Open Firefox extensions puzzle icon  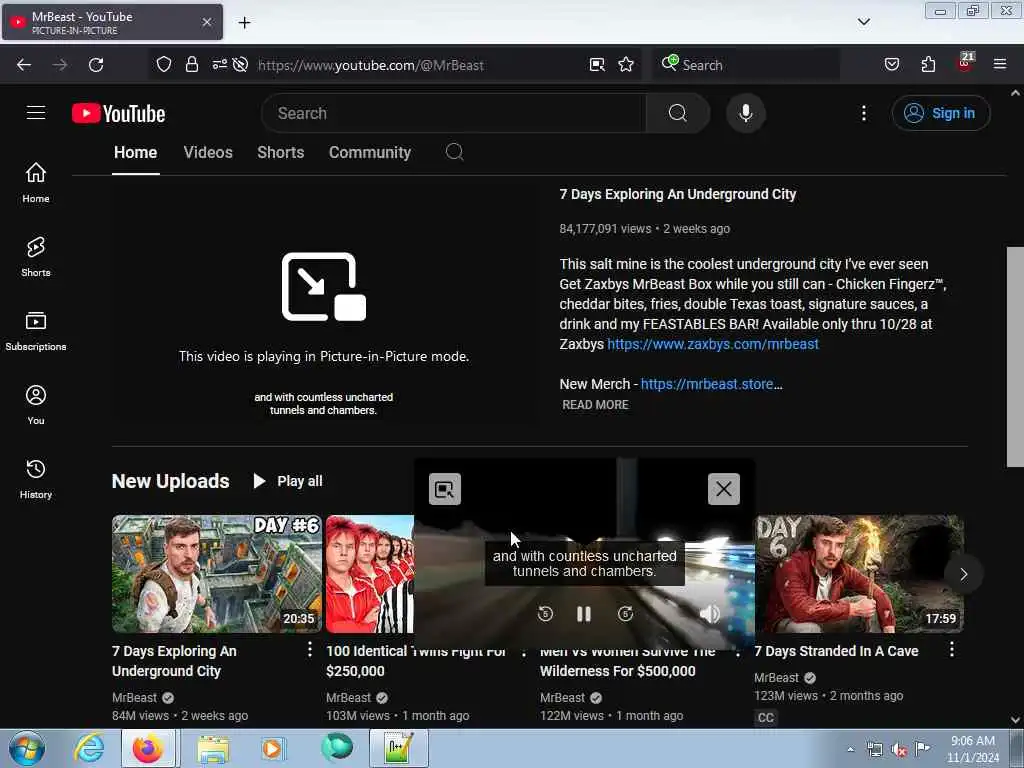pyautogui.click(x=928, y=65)
